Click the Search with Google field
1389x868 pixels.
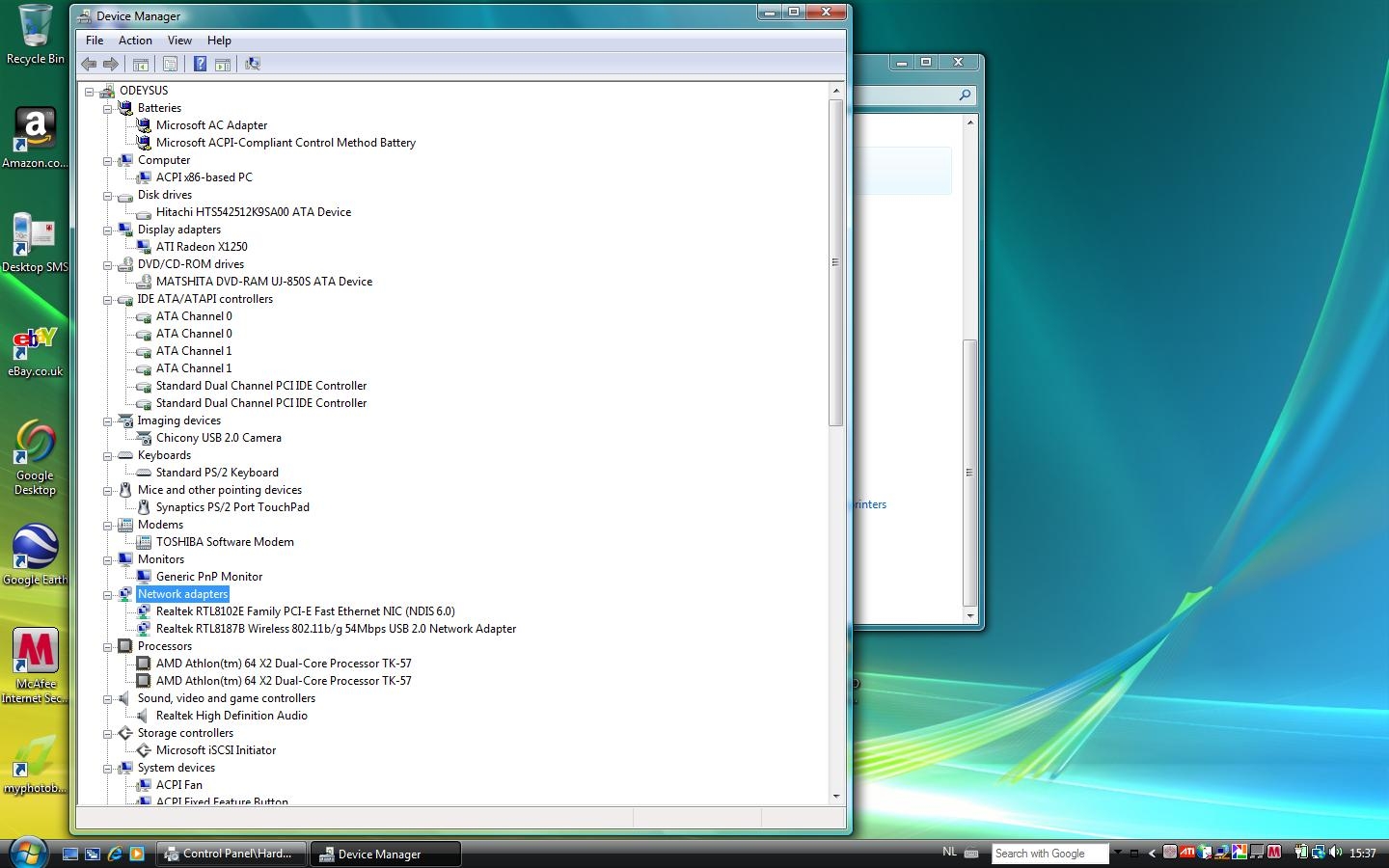(x=1049, y=854)
